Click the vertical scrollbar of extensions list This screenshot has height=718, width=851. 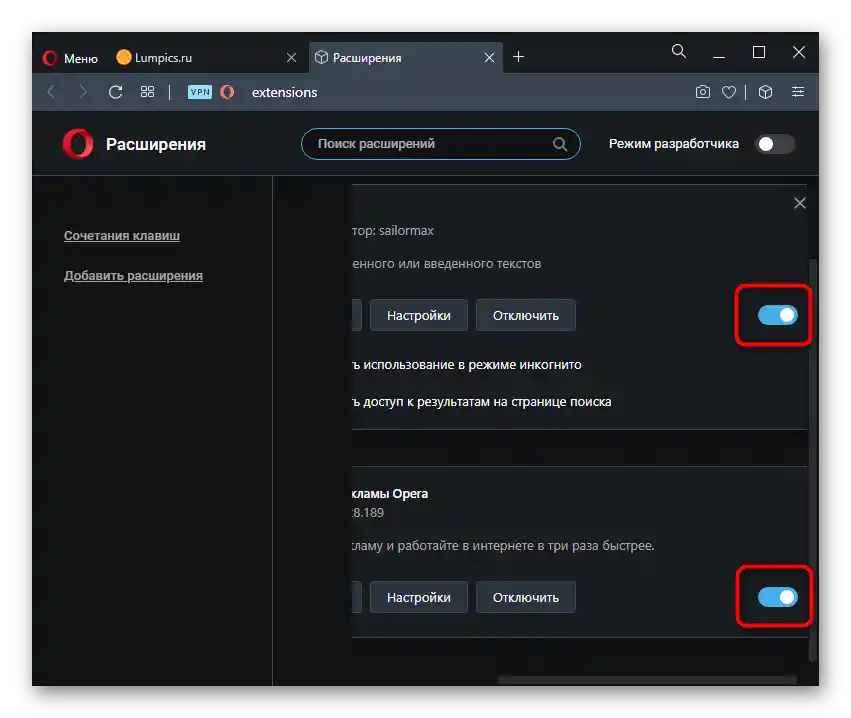coord(813,460)
